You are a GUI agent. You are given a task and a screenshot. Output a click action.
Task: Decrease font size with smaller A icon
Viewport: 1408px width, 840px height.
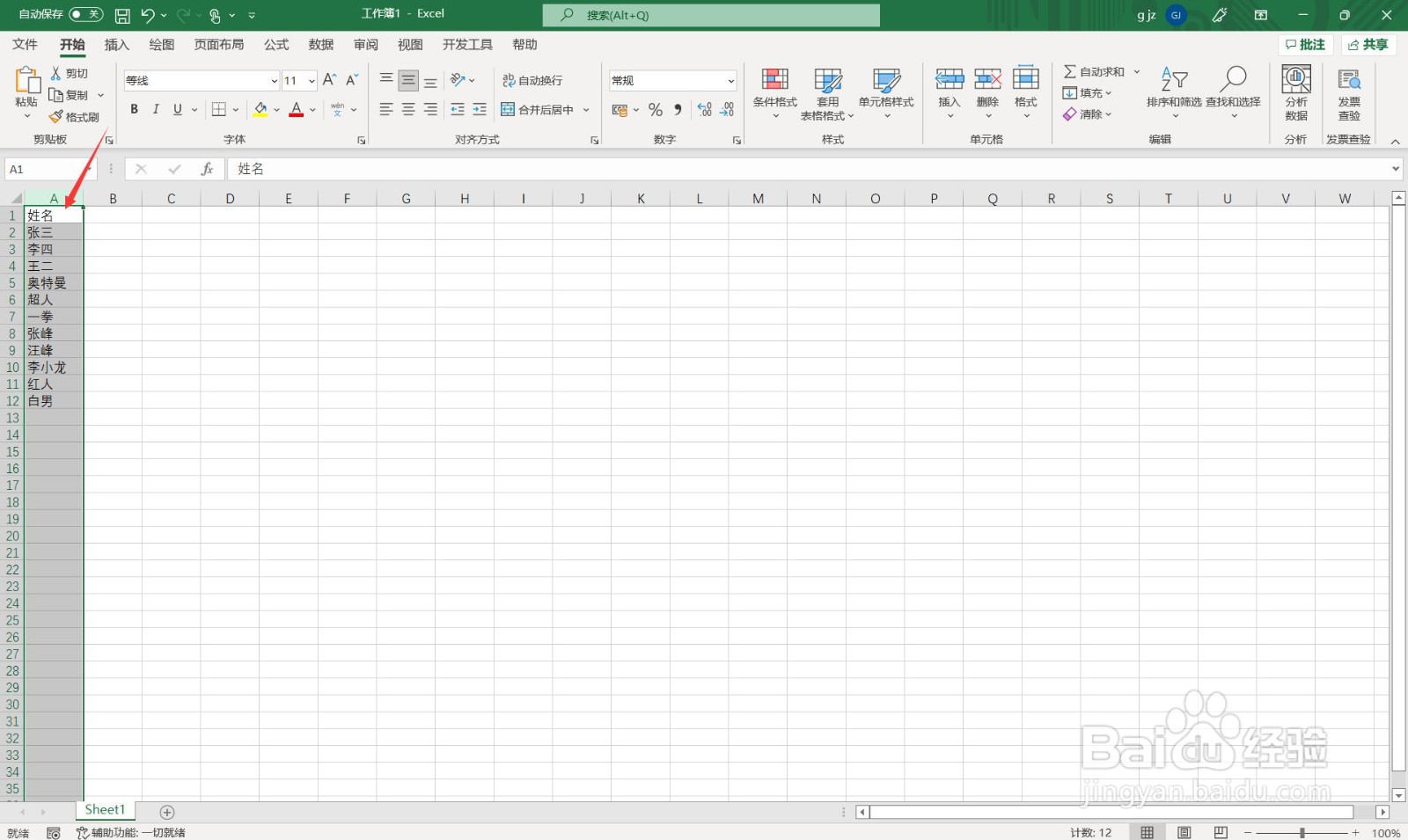pos(351,80)
